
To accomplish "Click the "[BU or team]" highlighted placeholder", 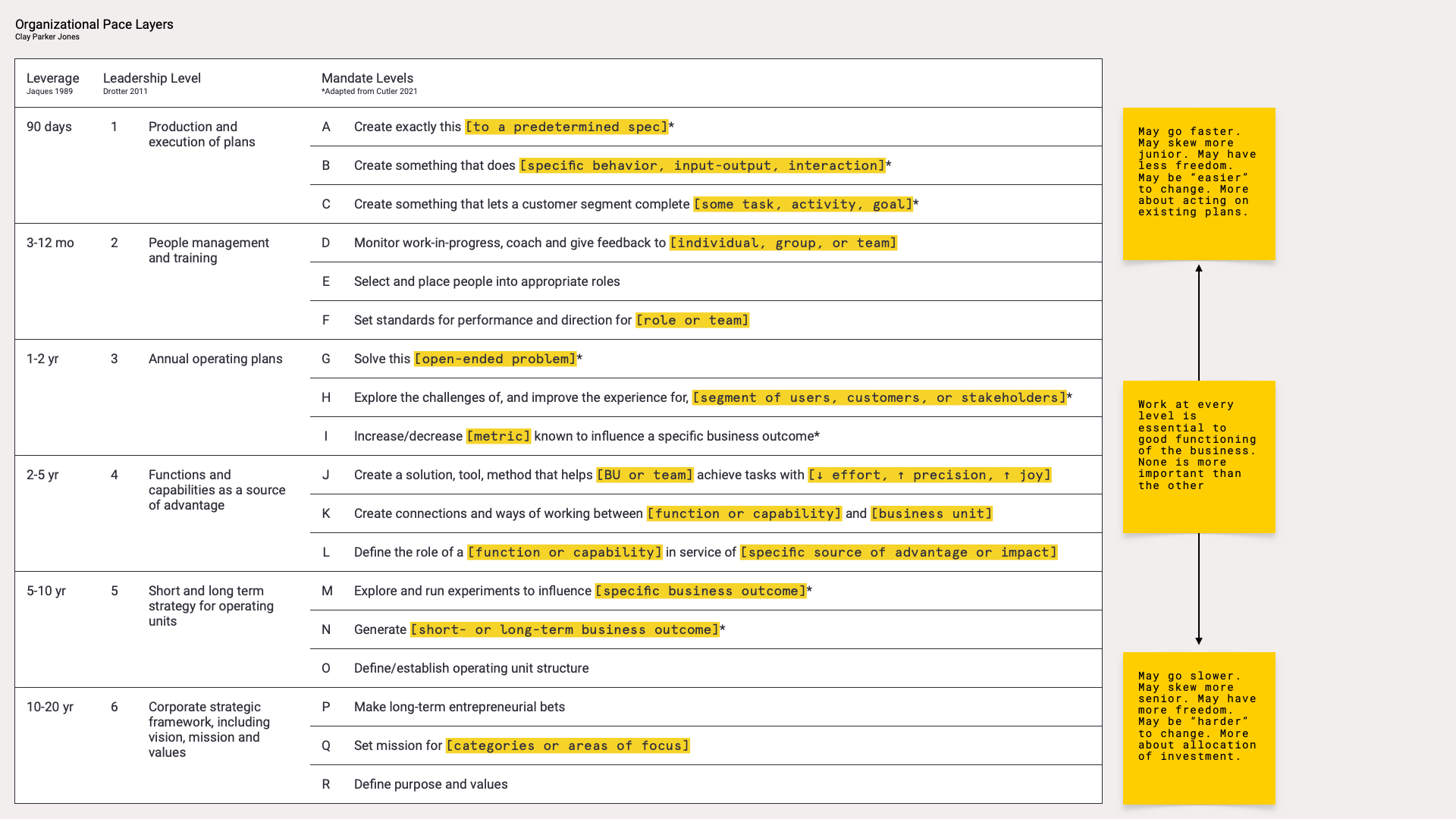I will (645, 475).
